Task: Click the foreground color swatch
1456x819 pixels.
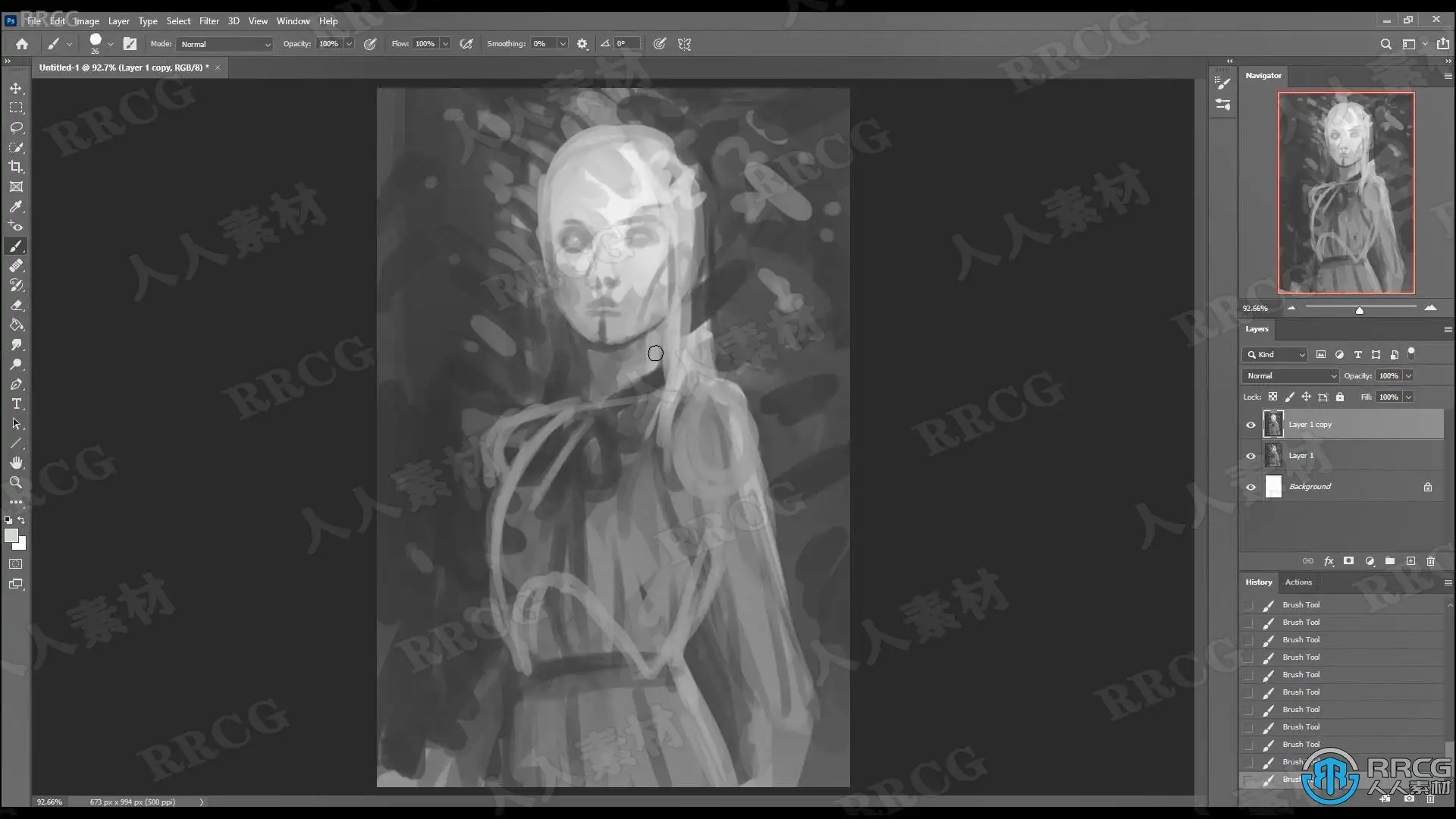Action: tap(11, 536)
